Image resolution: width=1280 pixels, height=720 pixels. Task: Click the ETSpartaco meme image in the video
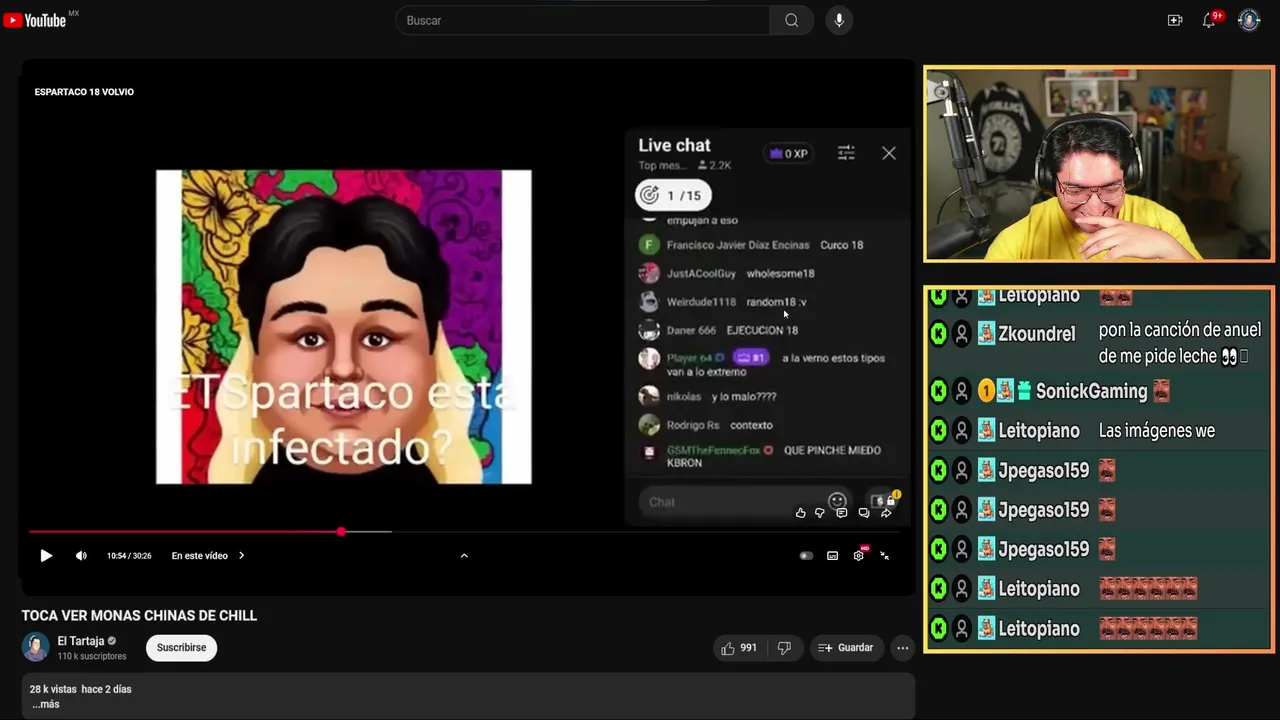point(344,327)
